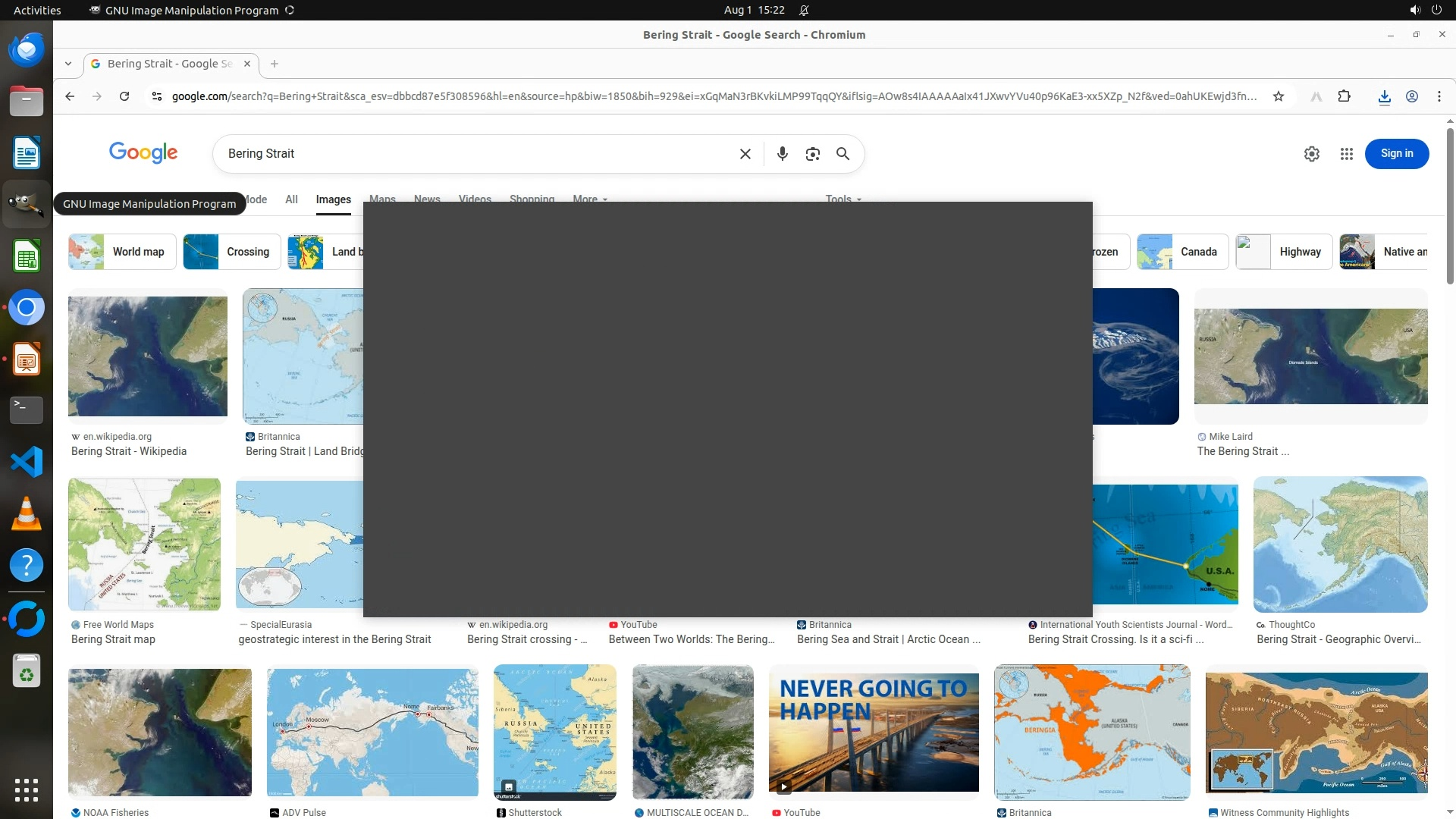Switch to the All results tab
This screenshot has width=1456, height=819.
coord(291,199)
